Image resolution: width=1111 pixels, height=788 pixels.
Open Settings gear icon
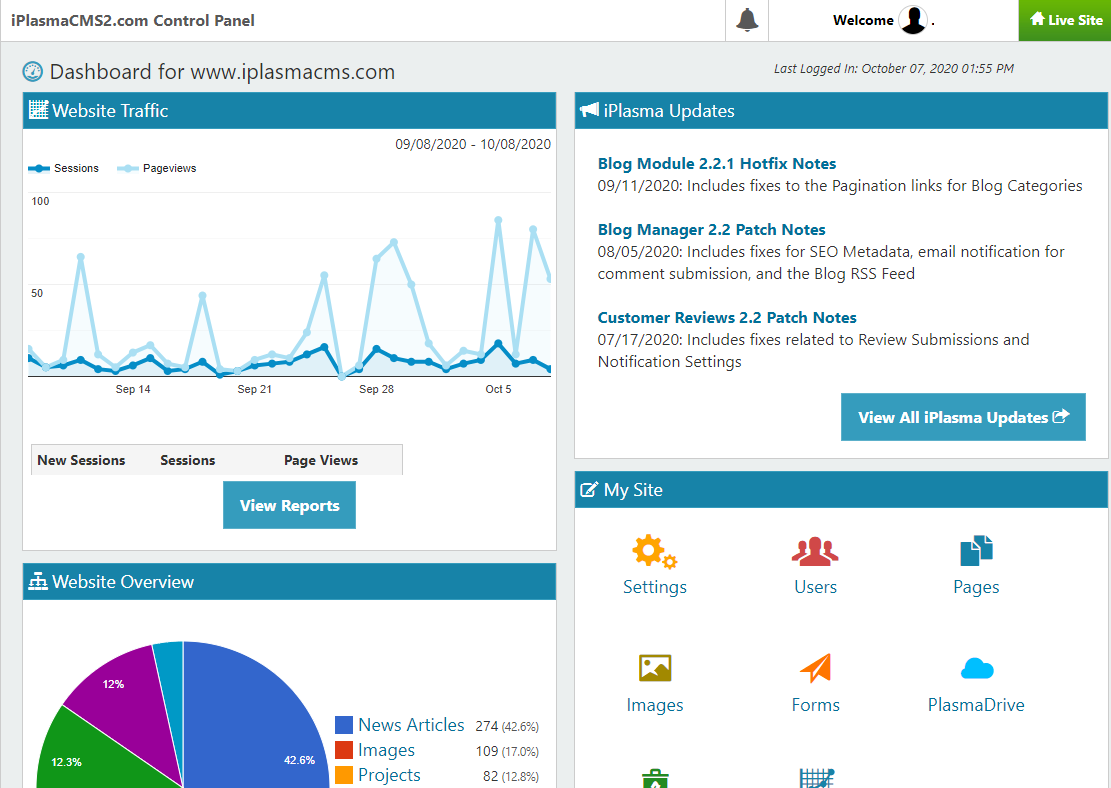pos(655,552)
